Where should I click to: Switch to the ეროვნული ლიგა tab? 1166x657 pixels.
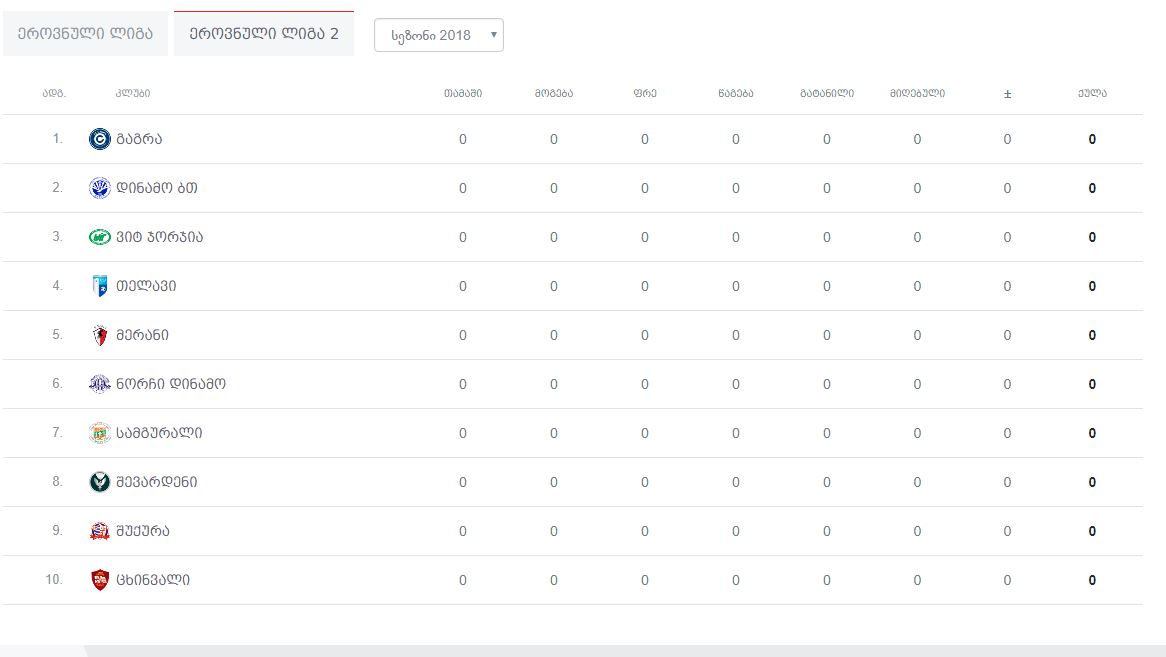coord(84,34)
